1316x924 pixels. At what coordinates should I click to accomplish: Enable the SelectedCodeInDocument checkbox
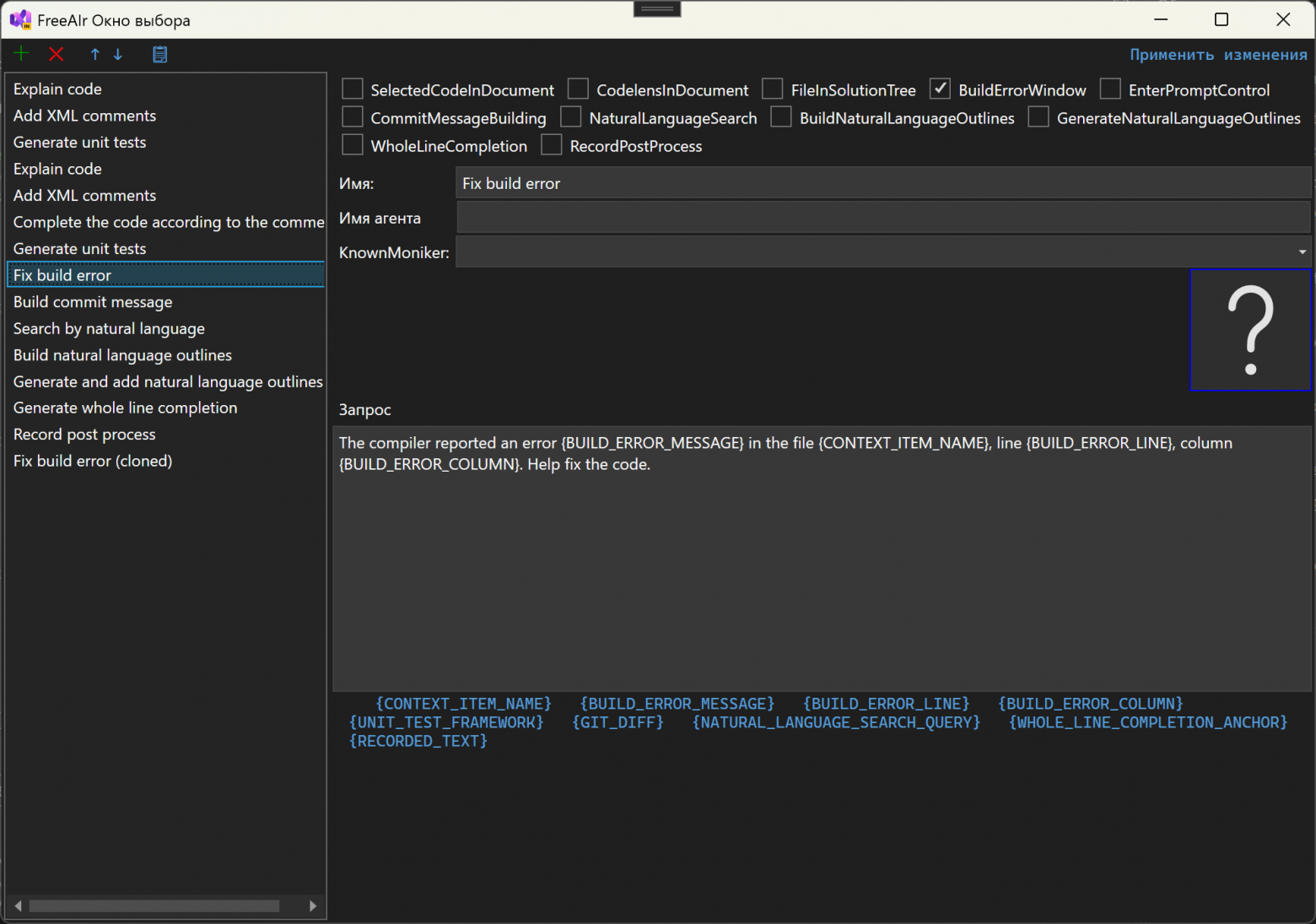click(353, 89)
